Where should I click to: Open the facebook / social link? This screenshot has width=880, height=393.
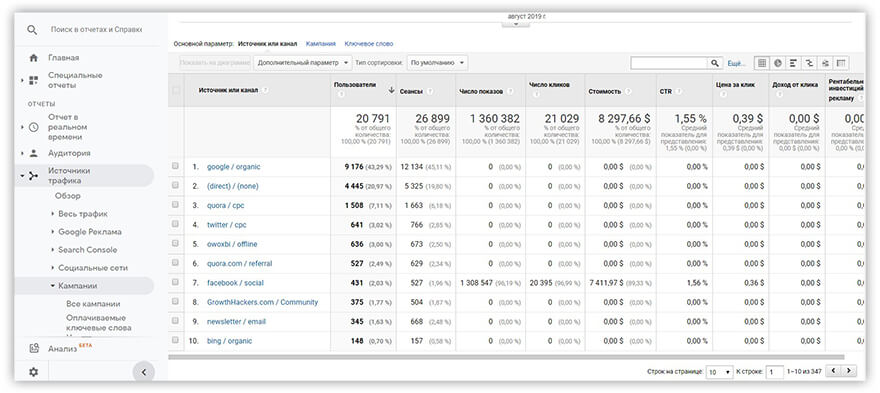click(x=235, y=283)
